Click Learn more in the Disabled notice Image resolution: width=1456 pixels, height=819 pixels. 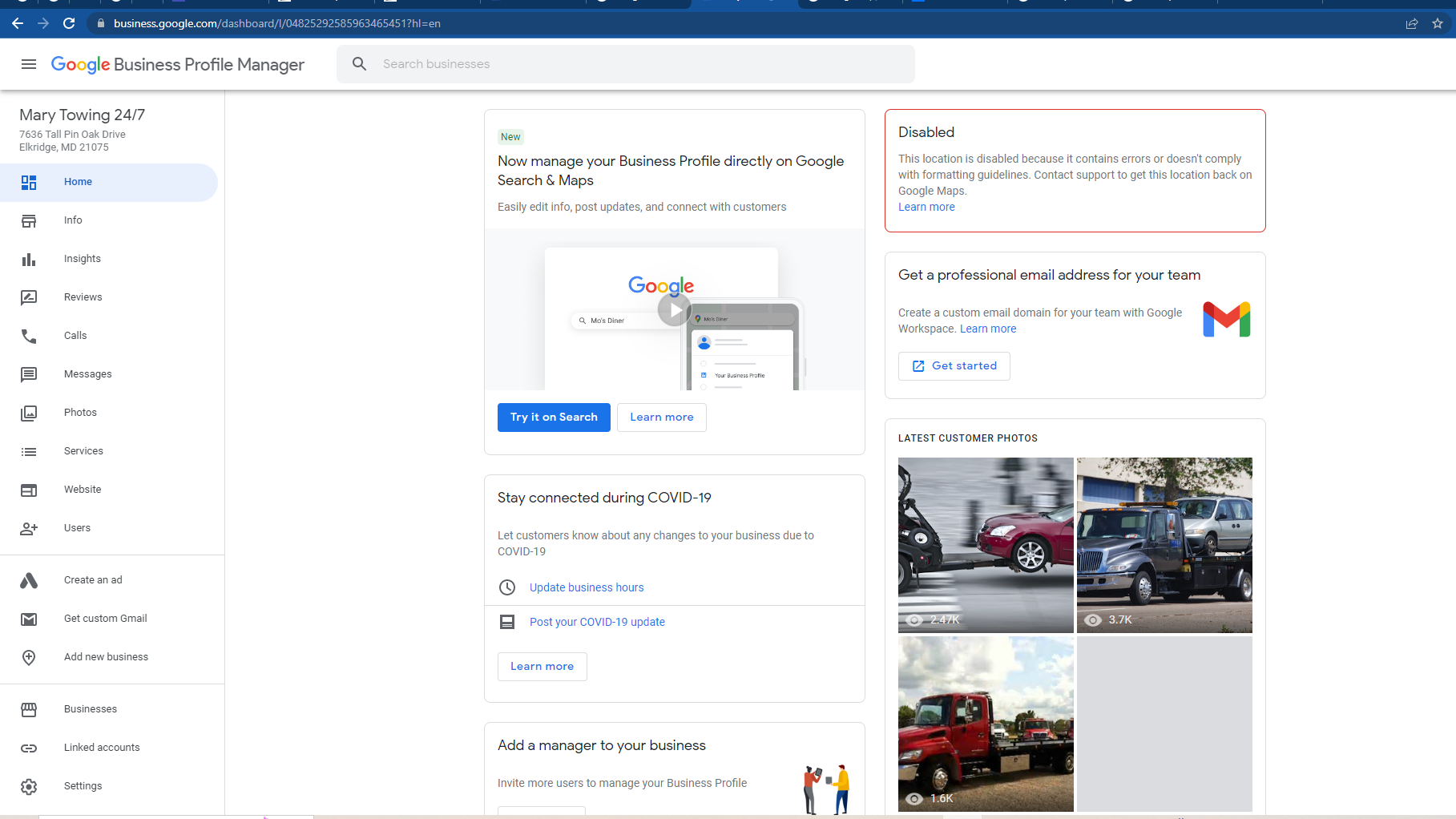coord(926,207)
